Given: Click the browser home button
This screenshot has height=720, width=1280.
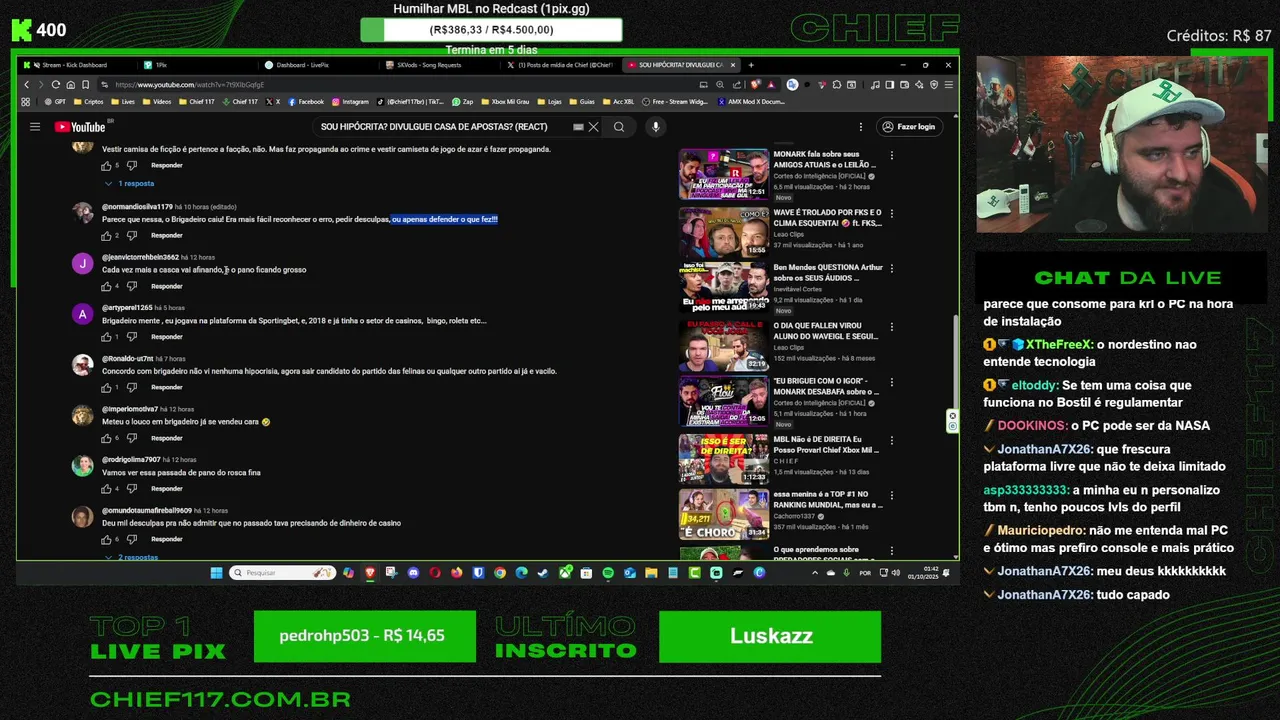Looking at the screenshot, I should point(70,85).
